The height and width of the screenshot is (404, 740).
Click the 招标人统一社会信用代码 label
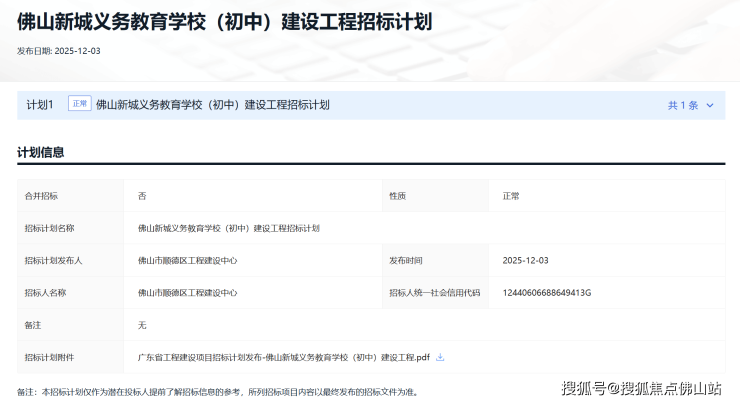point(435,293)
